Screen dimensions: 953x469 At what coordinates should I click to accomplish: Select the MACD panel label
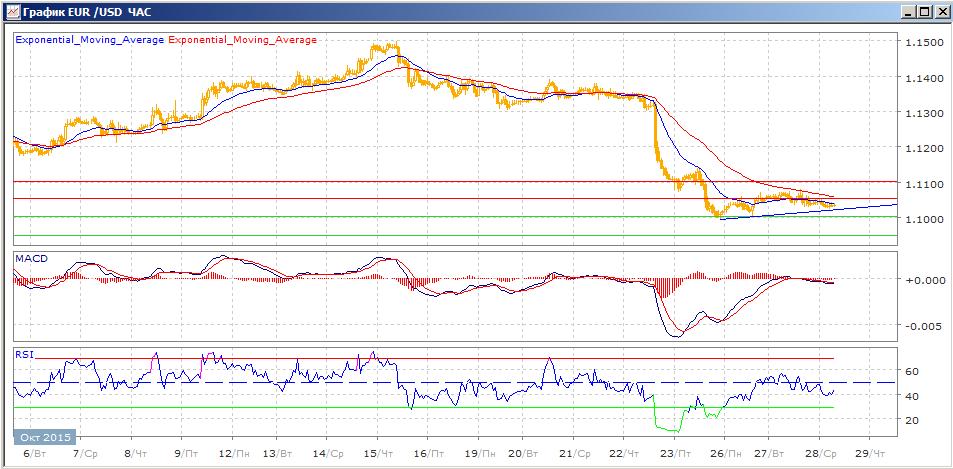31,258
